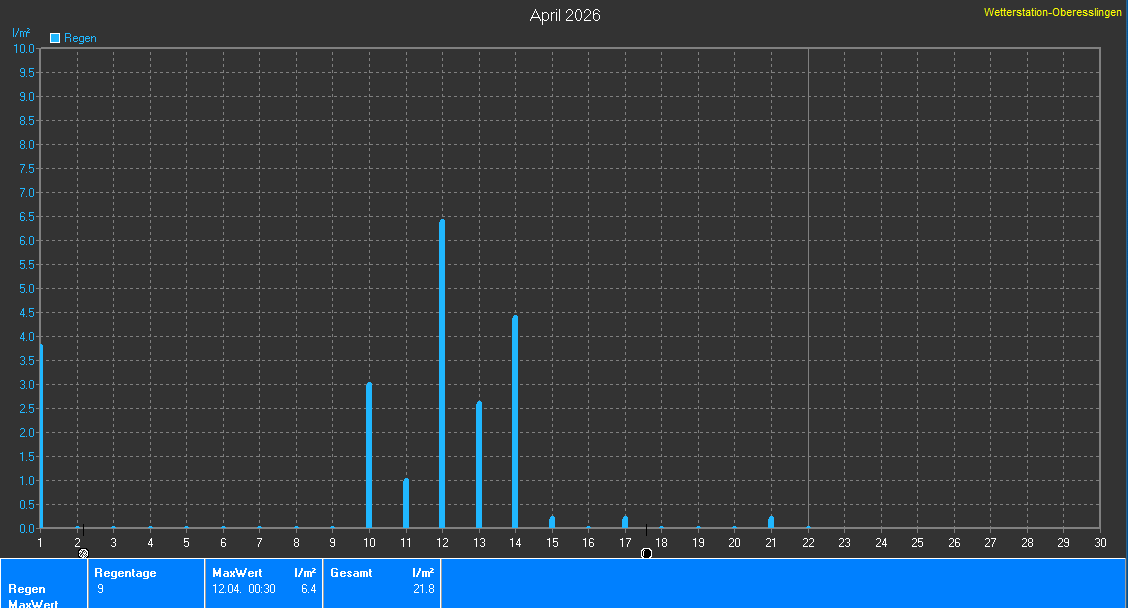
Task: Click the rain bar for day 11
Action: tap(406, 503)
